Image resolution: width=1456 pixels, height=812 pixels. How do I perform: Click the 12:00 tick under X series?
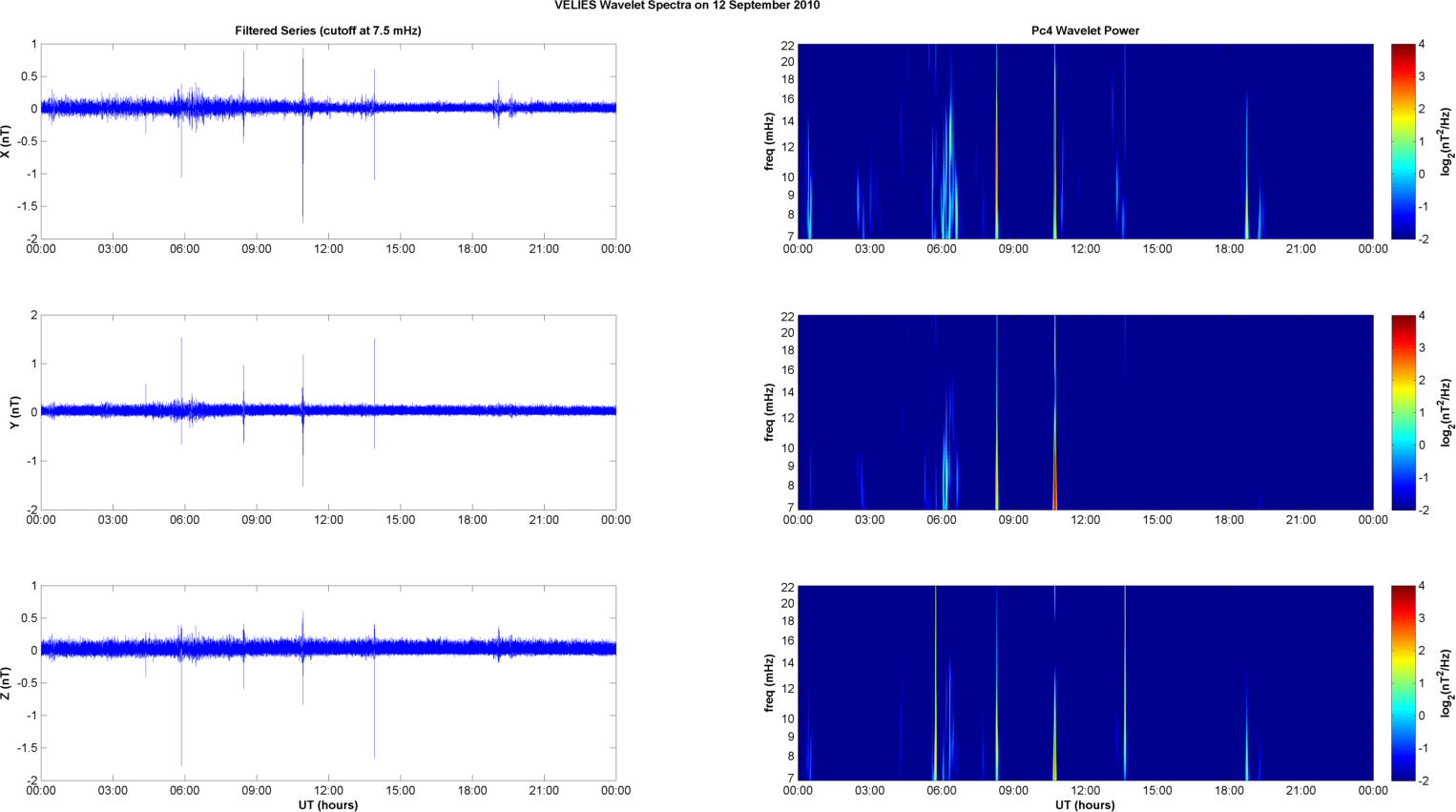[328, 249]
